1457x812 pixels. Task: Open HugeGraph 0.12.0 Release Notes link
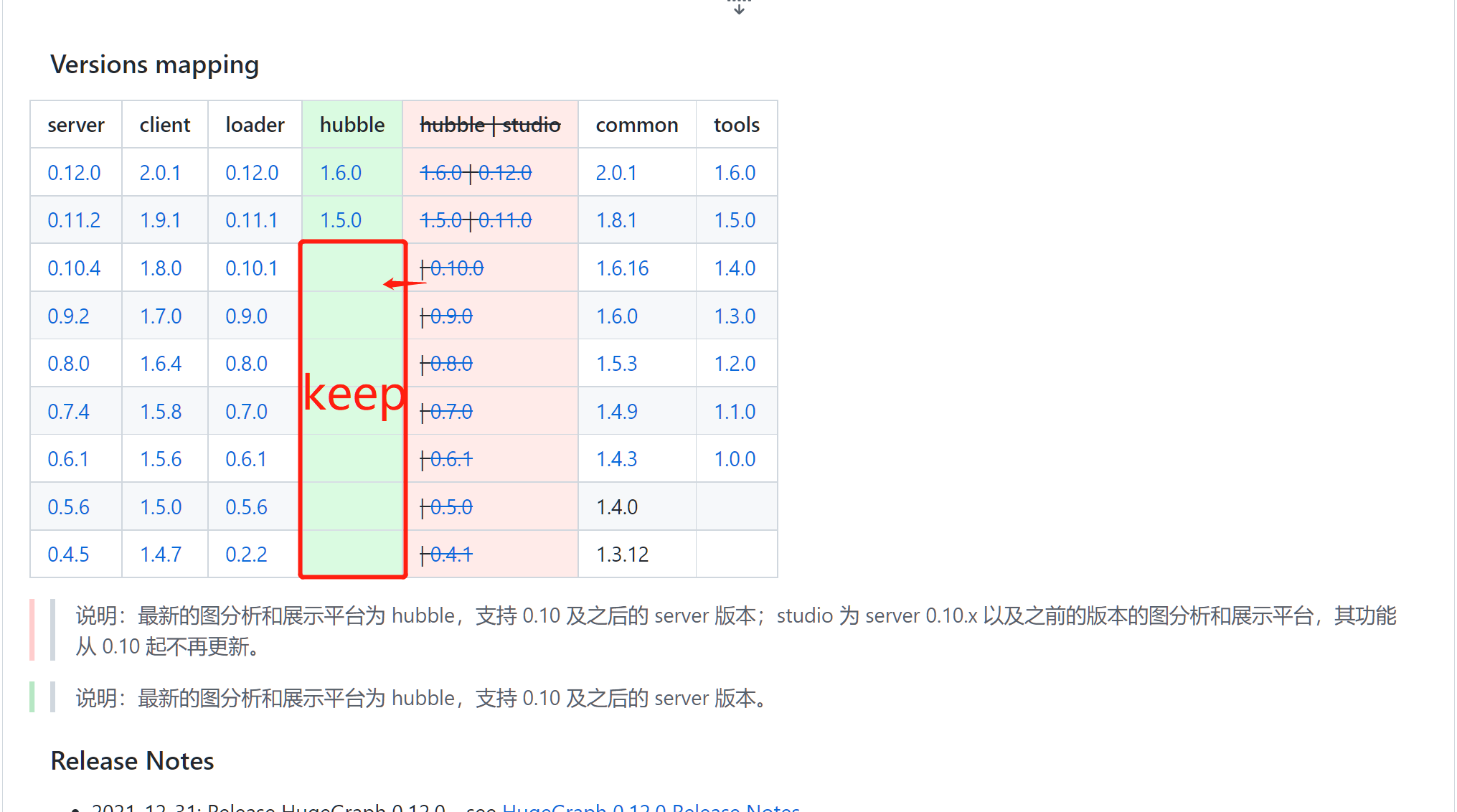point(651,808)
